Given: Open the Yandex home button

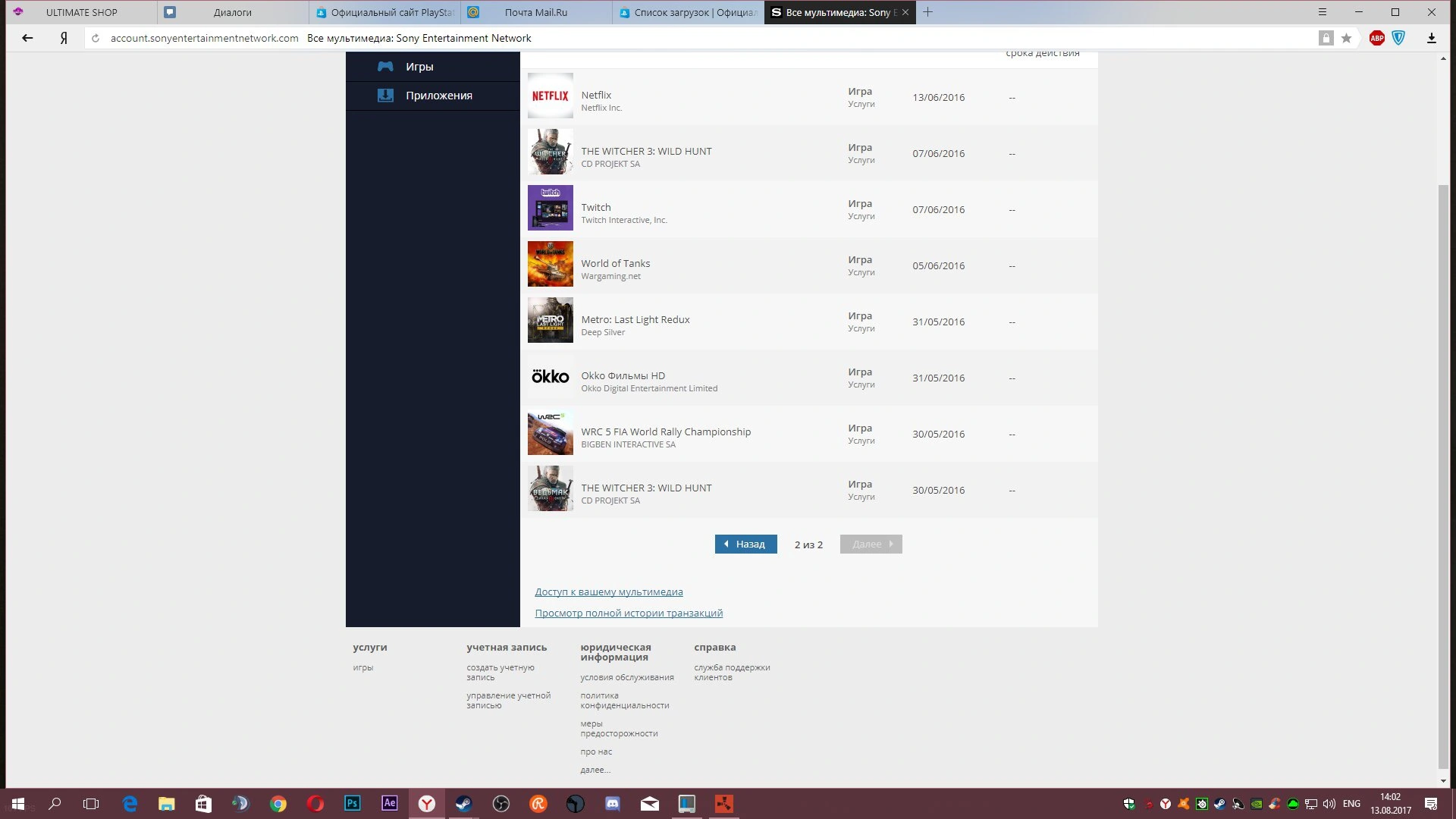Looking at the screenshot, I should pos(64,38).
